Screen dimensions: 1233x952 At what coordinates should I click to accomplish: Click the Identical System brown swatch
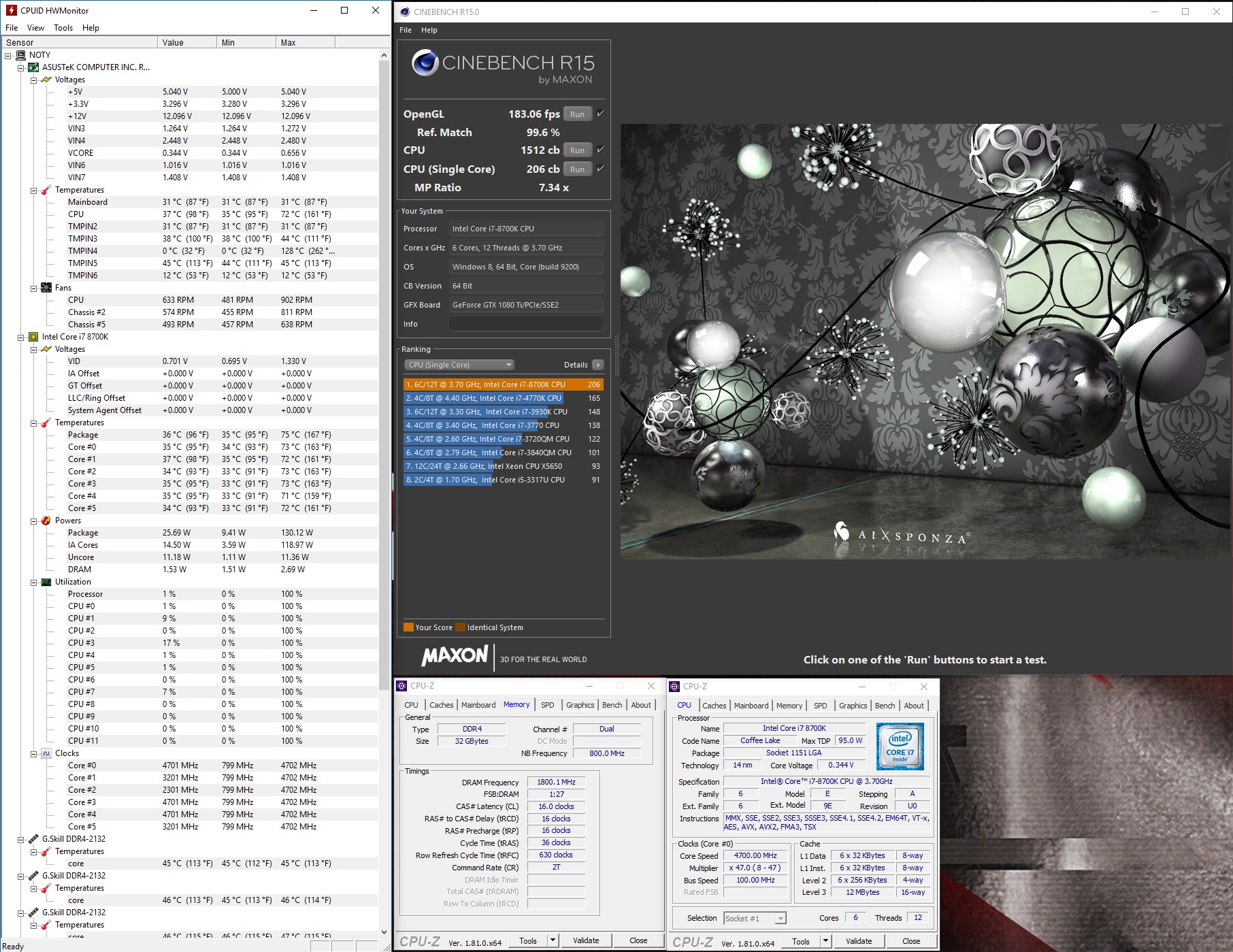tap(461, 627)
